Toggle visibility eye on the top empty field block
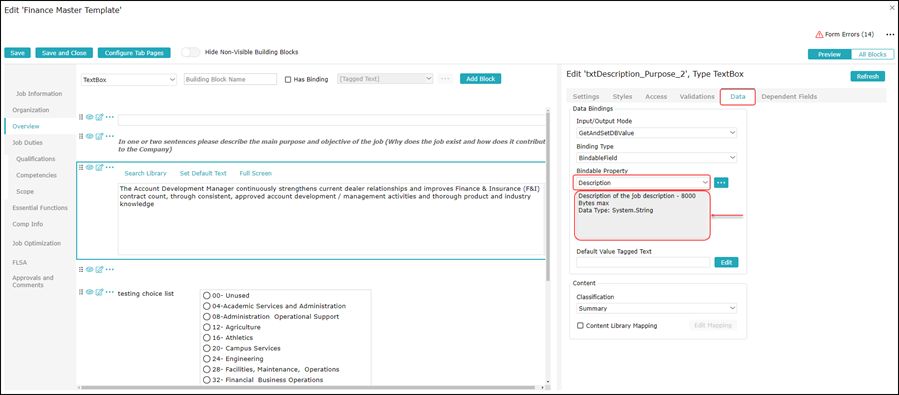This screenshot has height=395, width=899. point(89,117)
